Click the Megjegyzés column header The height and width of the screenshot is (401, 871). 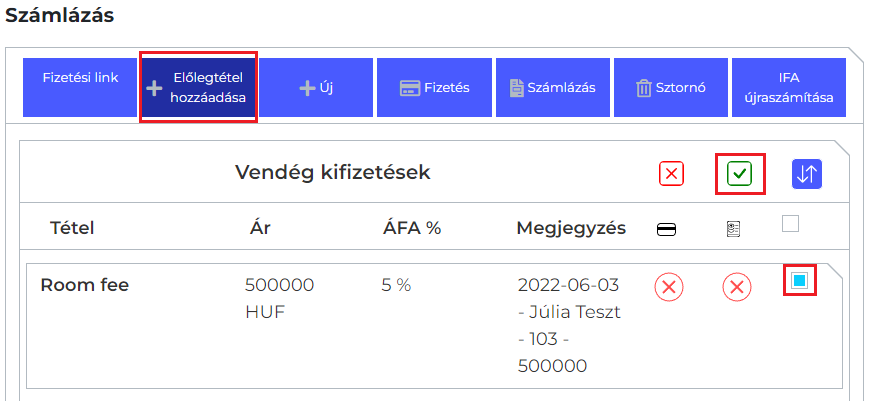(x=571, y=228)
